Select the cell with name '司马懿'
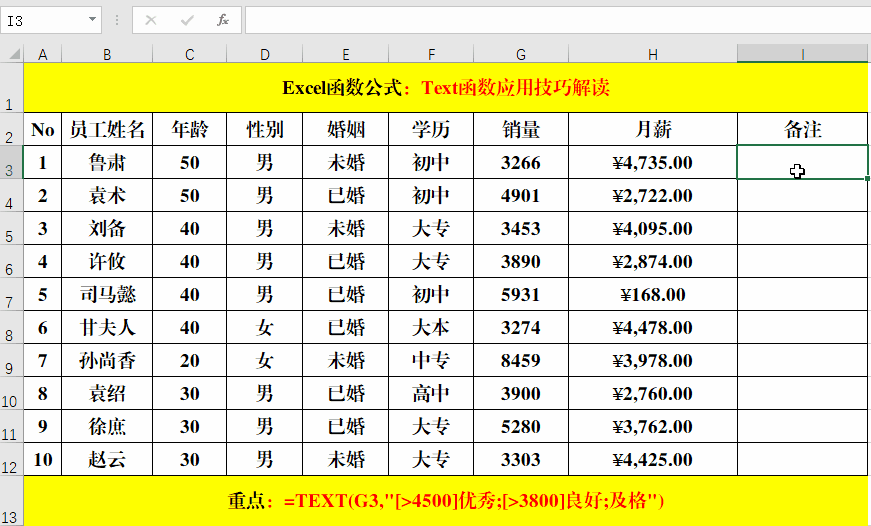Viewport: 871px width, 526px height. click(107, 294)
